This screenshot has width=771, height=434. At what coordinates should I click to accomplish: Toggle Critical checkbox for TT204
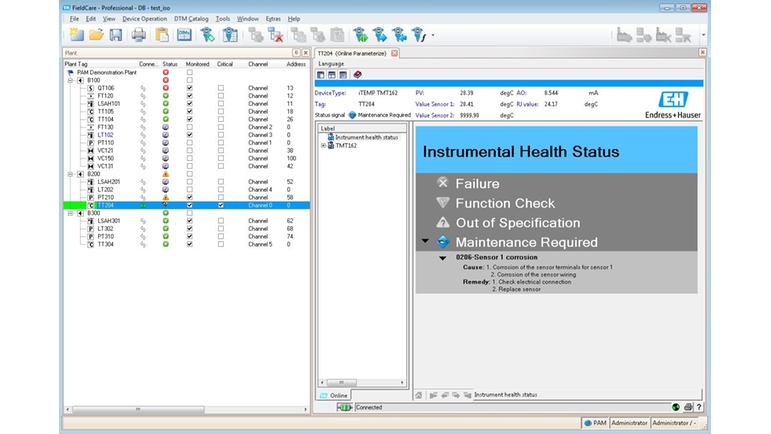tap(221, 205)
